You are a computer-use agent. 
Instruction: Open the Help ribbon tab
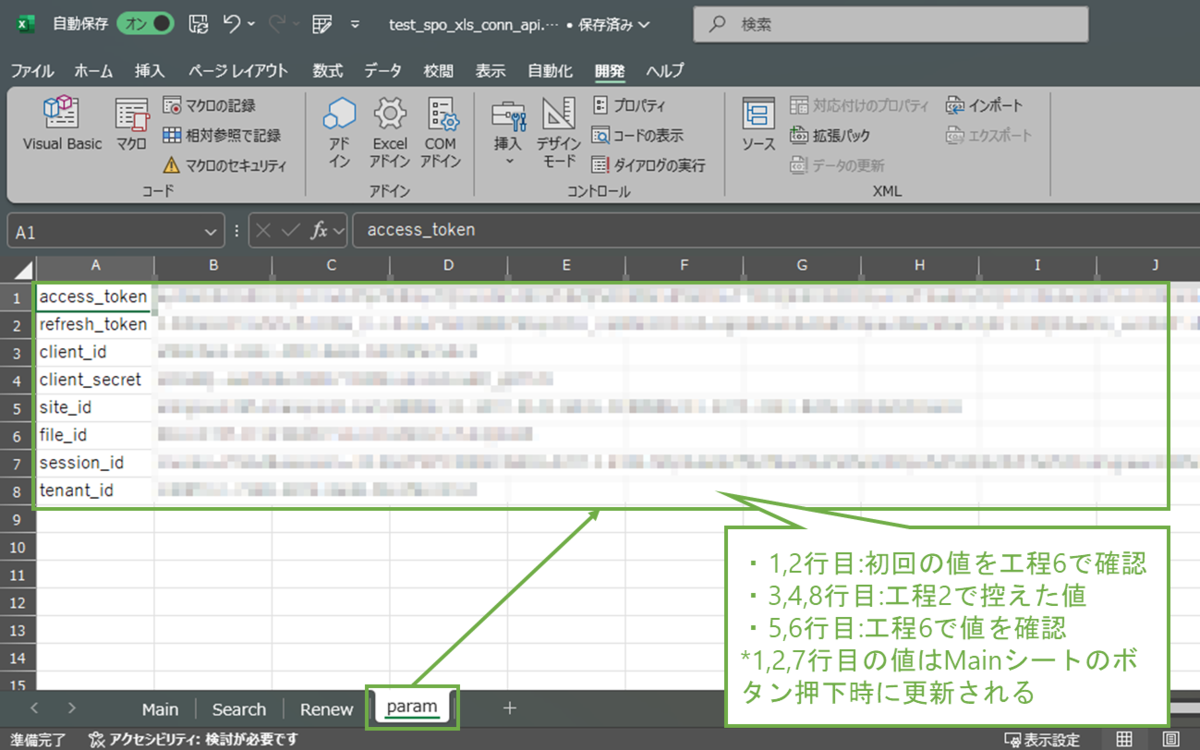(665, 71)
